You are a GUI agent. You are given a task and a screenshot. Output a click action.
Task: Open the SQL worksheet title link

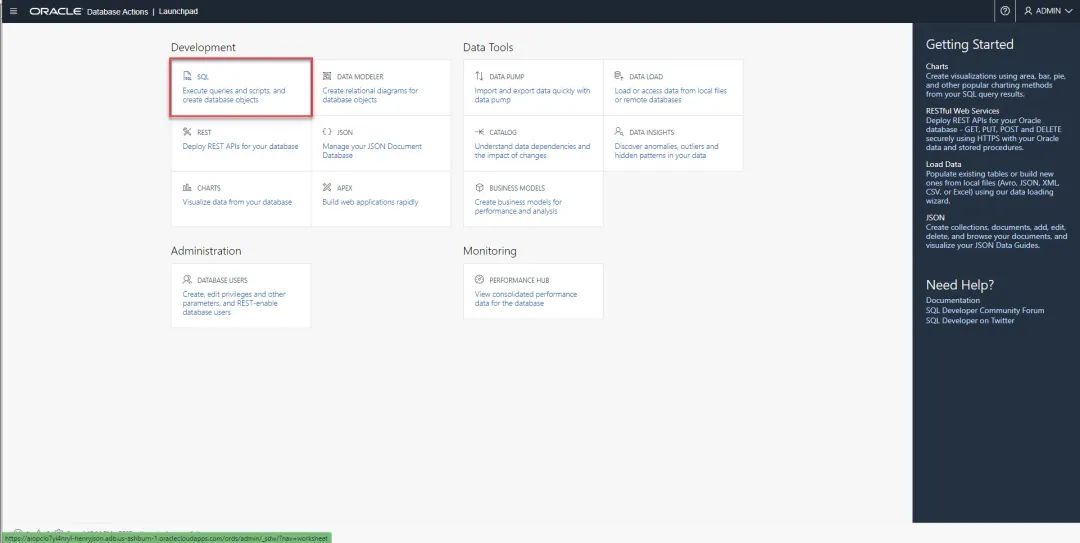[202, 77]
